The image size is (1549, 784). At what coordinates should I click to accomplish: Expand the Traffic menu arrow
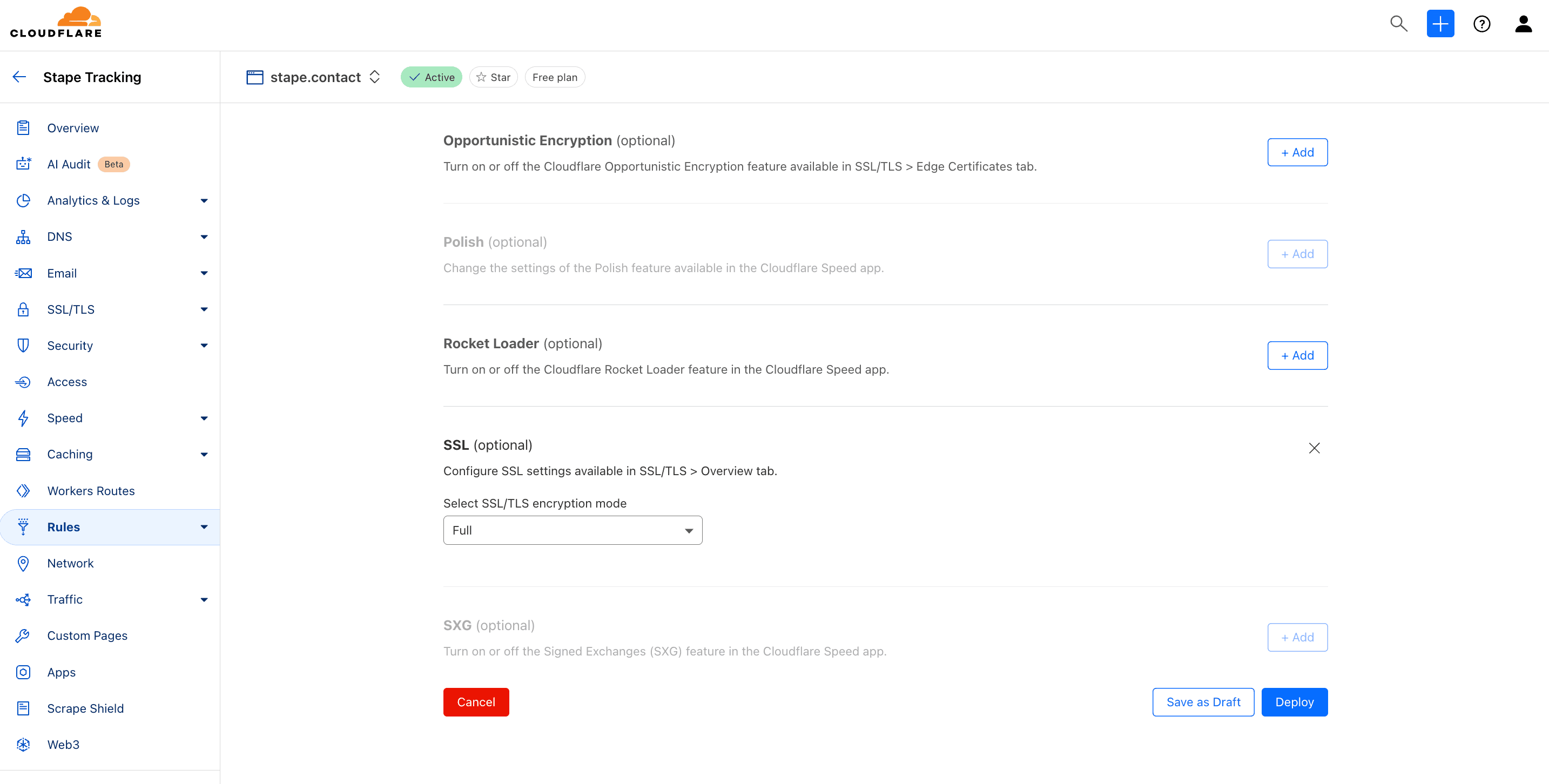pos(205,600)
